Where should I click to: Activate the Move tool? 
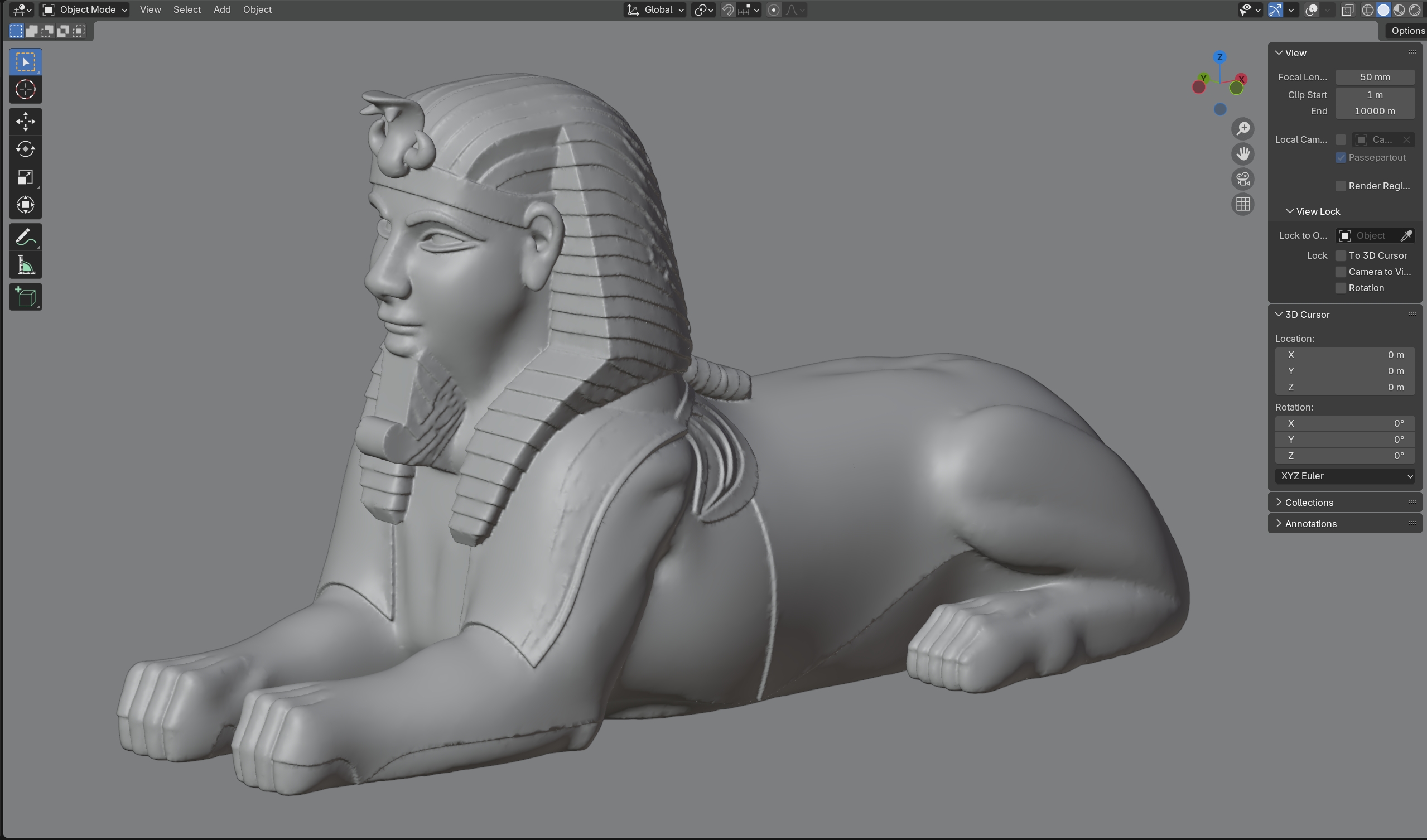[26, 121]
